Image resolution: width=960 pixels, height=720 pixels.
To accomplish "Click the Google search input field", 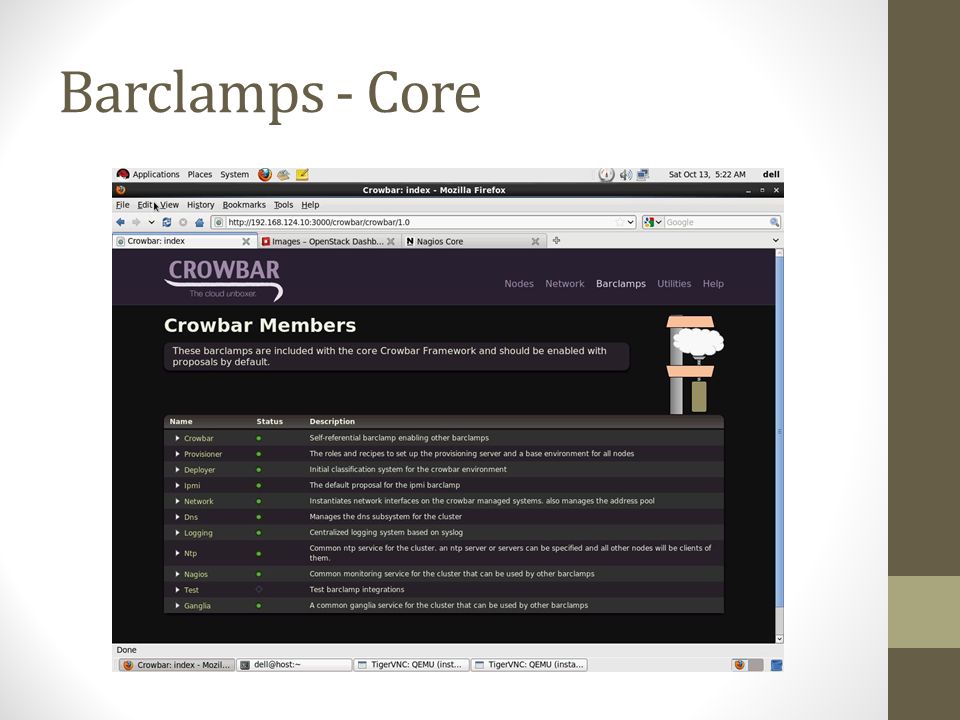I will coord(716,222).
